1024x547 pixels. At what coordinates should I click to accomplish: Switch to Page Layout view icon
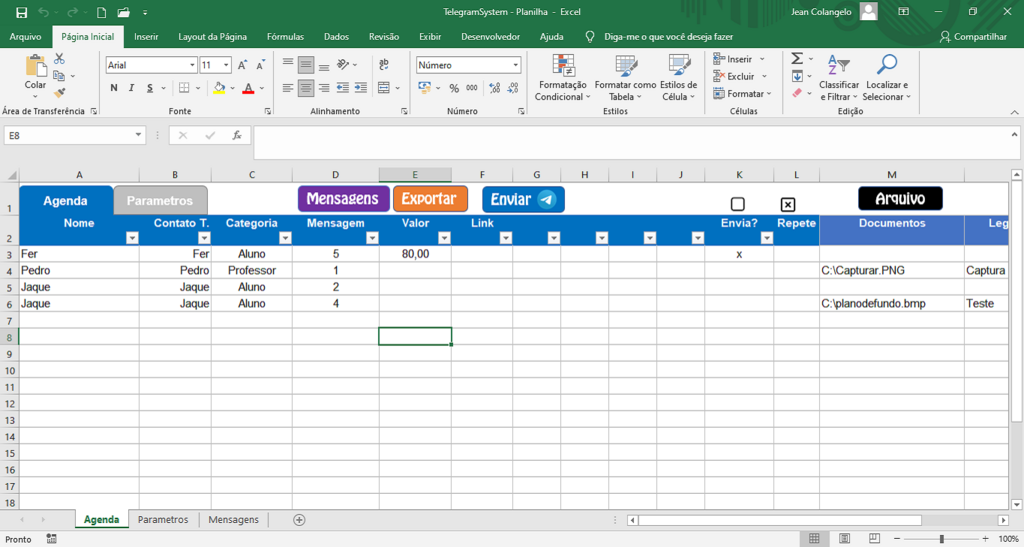point(846,539)
